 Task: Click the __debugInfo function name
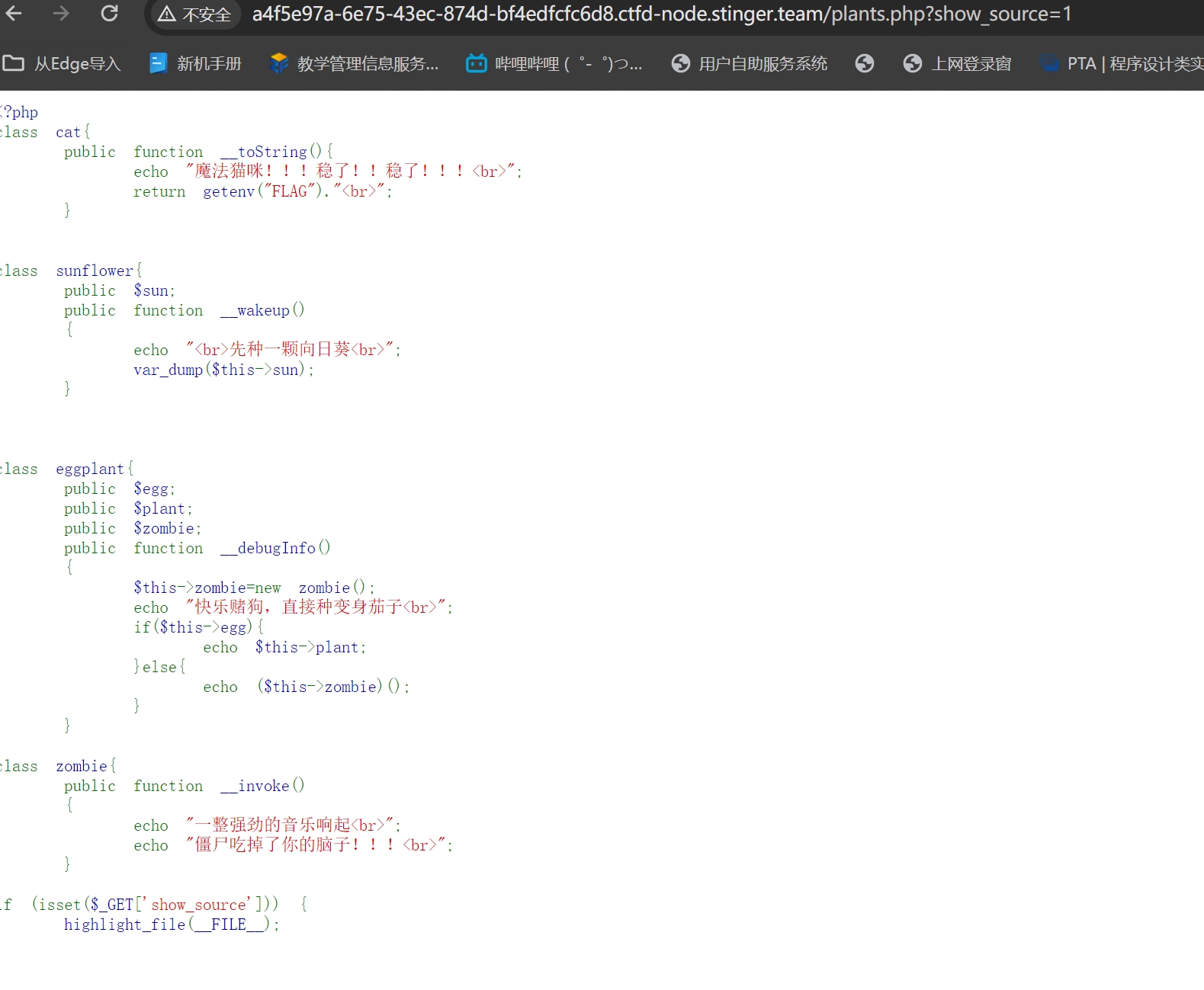click(268, 548)
